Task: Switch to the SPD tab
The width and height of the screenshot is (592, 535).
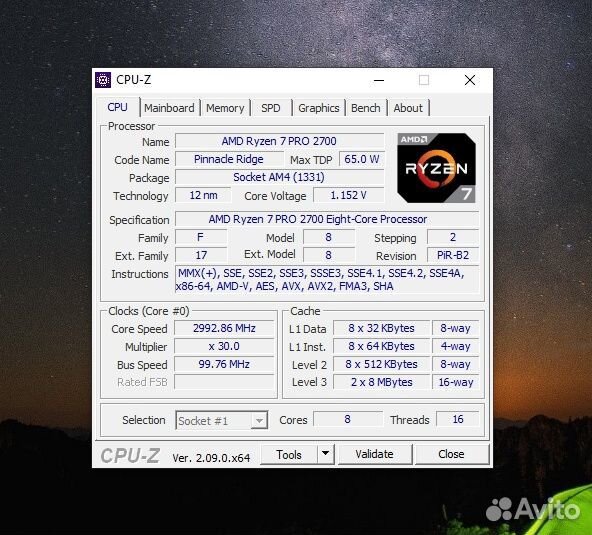Action: pos(271,108)
